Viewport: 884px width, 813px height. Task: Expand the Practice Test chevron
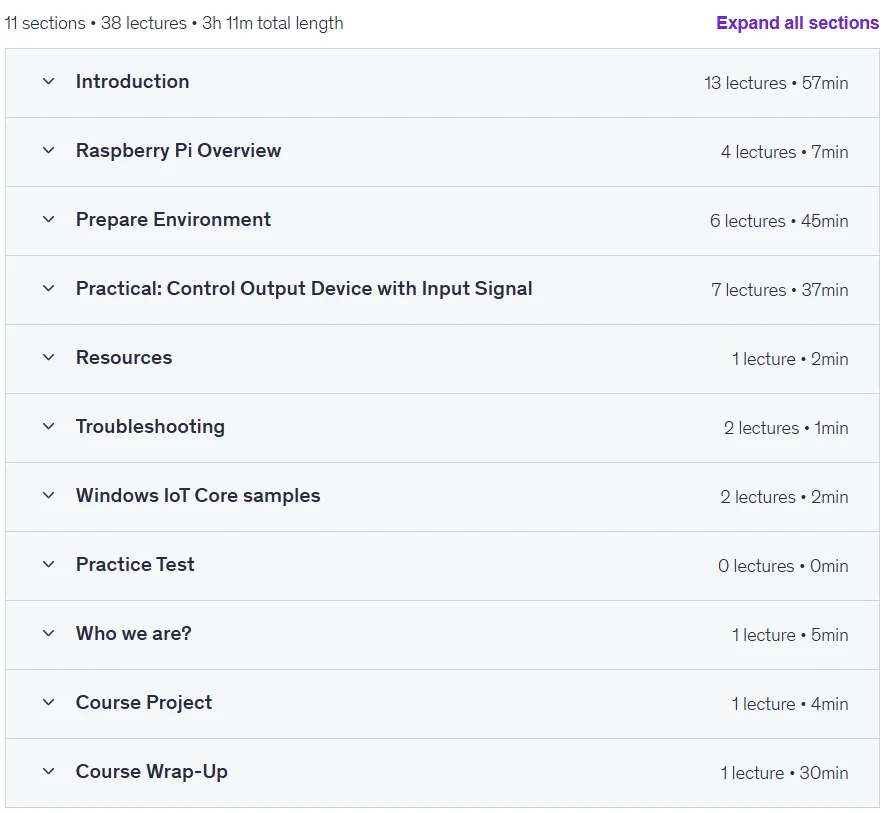48,564
